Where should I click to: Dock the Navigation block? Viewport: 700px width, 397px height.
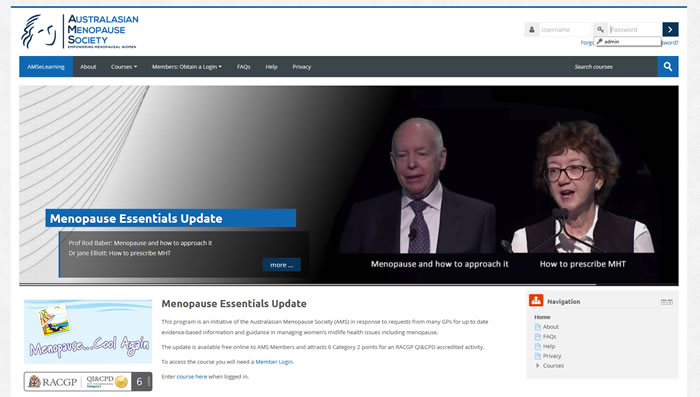click(670, 302)
